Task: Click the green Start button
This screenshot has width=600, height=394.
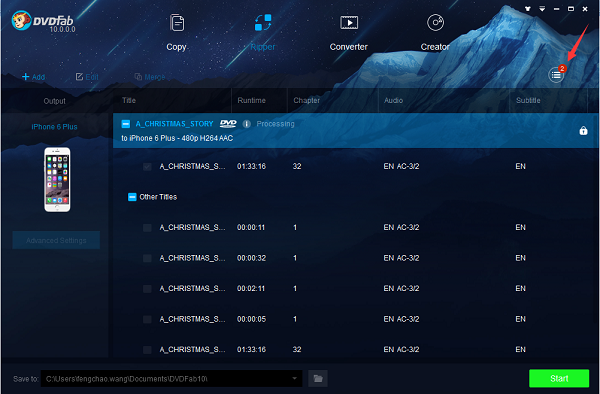Action: (x=559, y=378)
